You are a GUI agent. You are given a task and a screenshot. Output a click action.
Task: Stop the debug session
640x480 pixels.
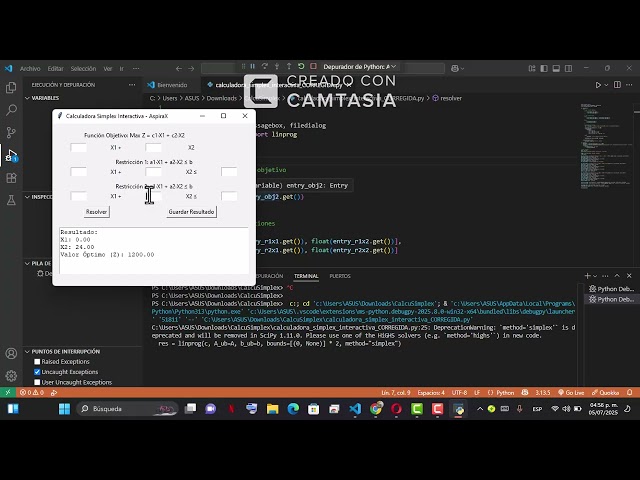point(313,67)
